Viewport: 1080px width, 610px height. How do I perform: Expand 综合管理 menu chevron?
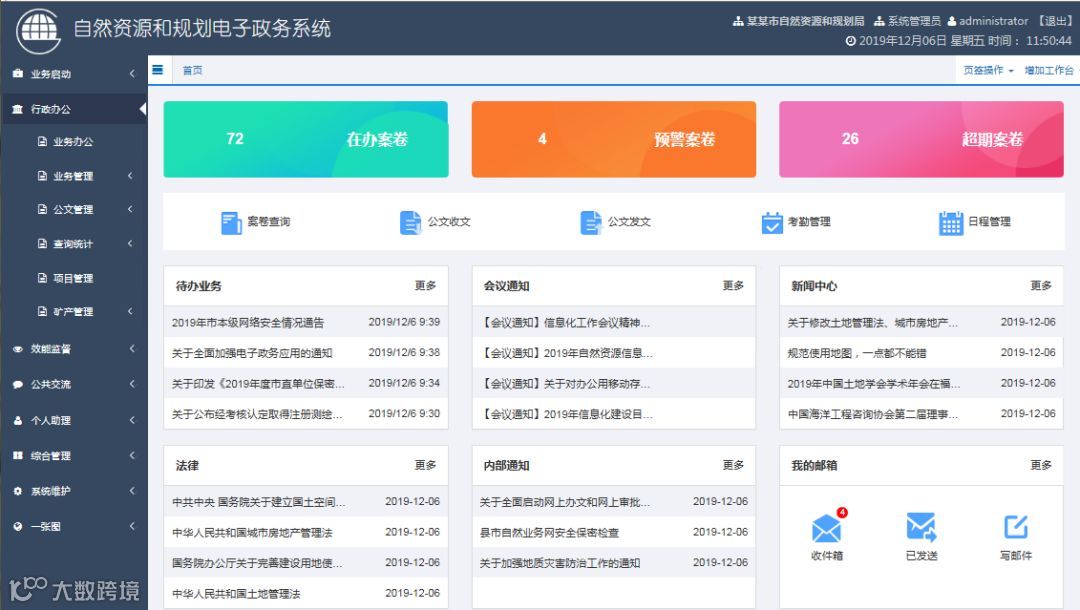click(132, 455)
